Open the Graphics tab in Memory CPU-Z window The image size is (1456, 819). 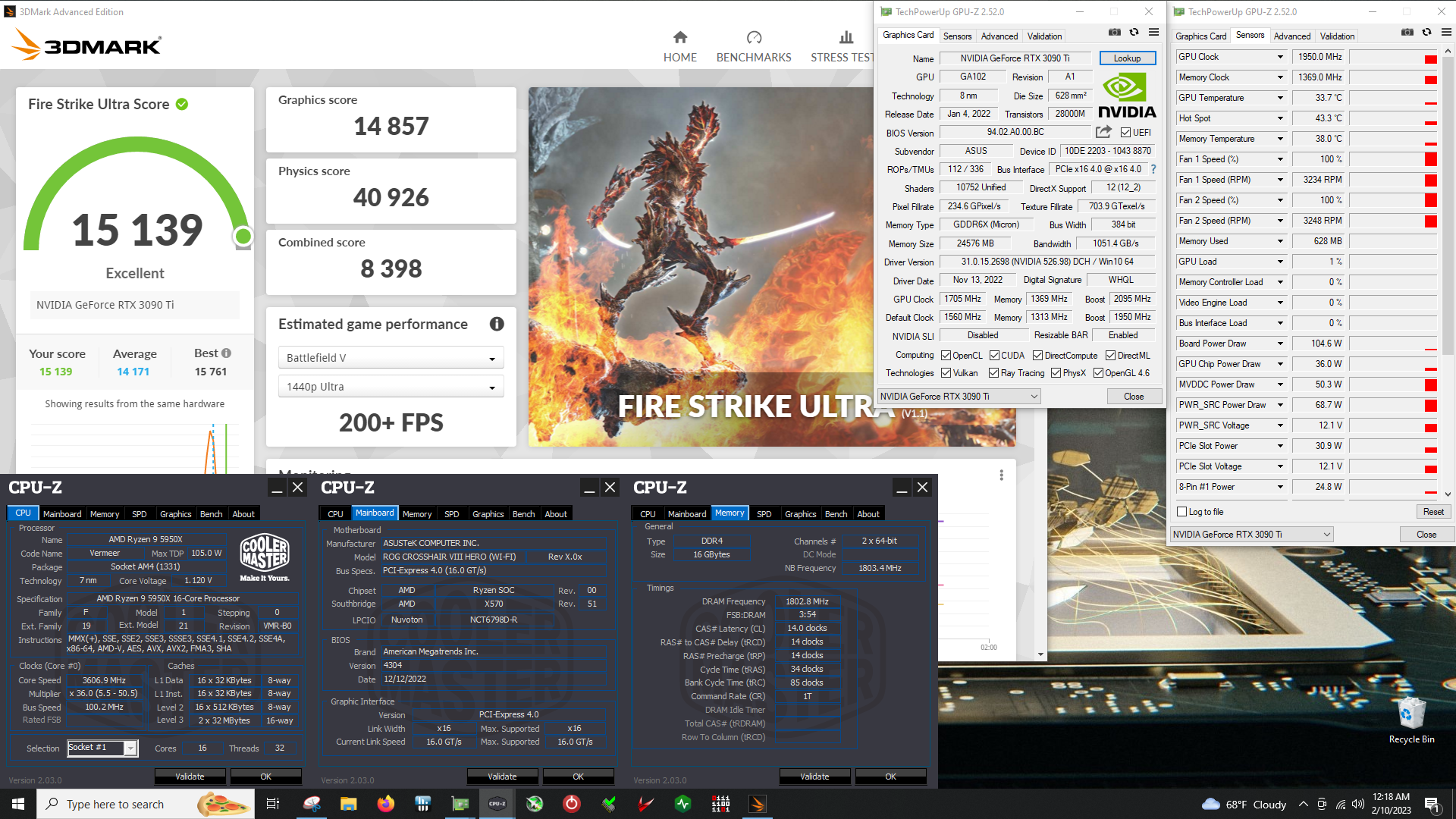[x=801, y=514]
